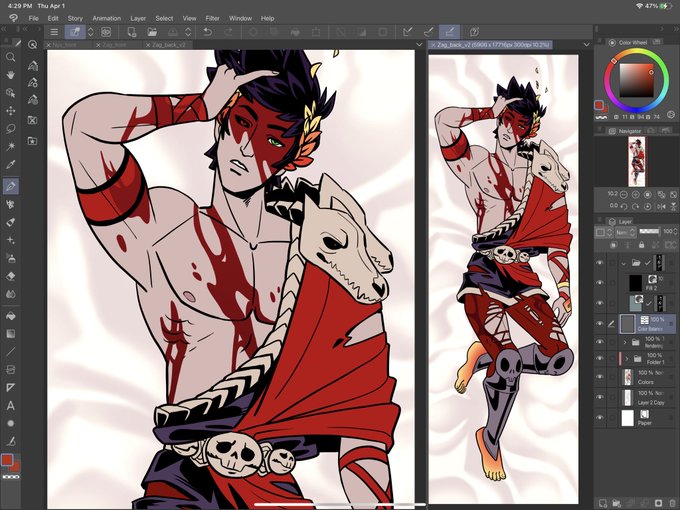This screenshot has width=680, height=510.
Task: Open the hamburger menu in command bar
Action: point(54,32)
